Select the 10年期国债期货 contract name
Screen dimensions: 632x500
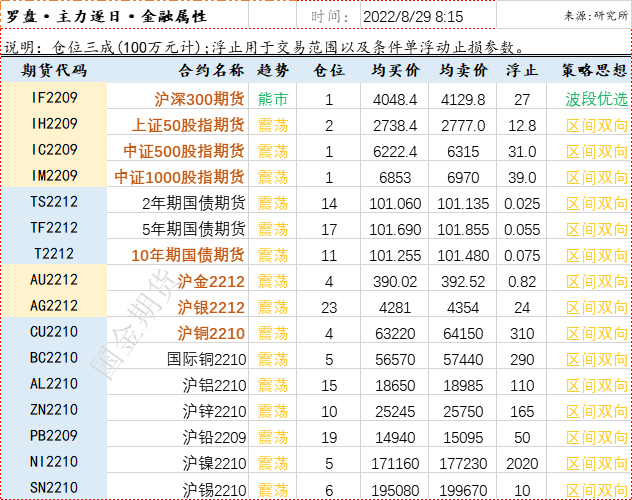(188, 255)
